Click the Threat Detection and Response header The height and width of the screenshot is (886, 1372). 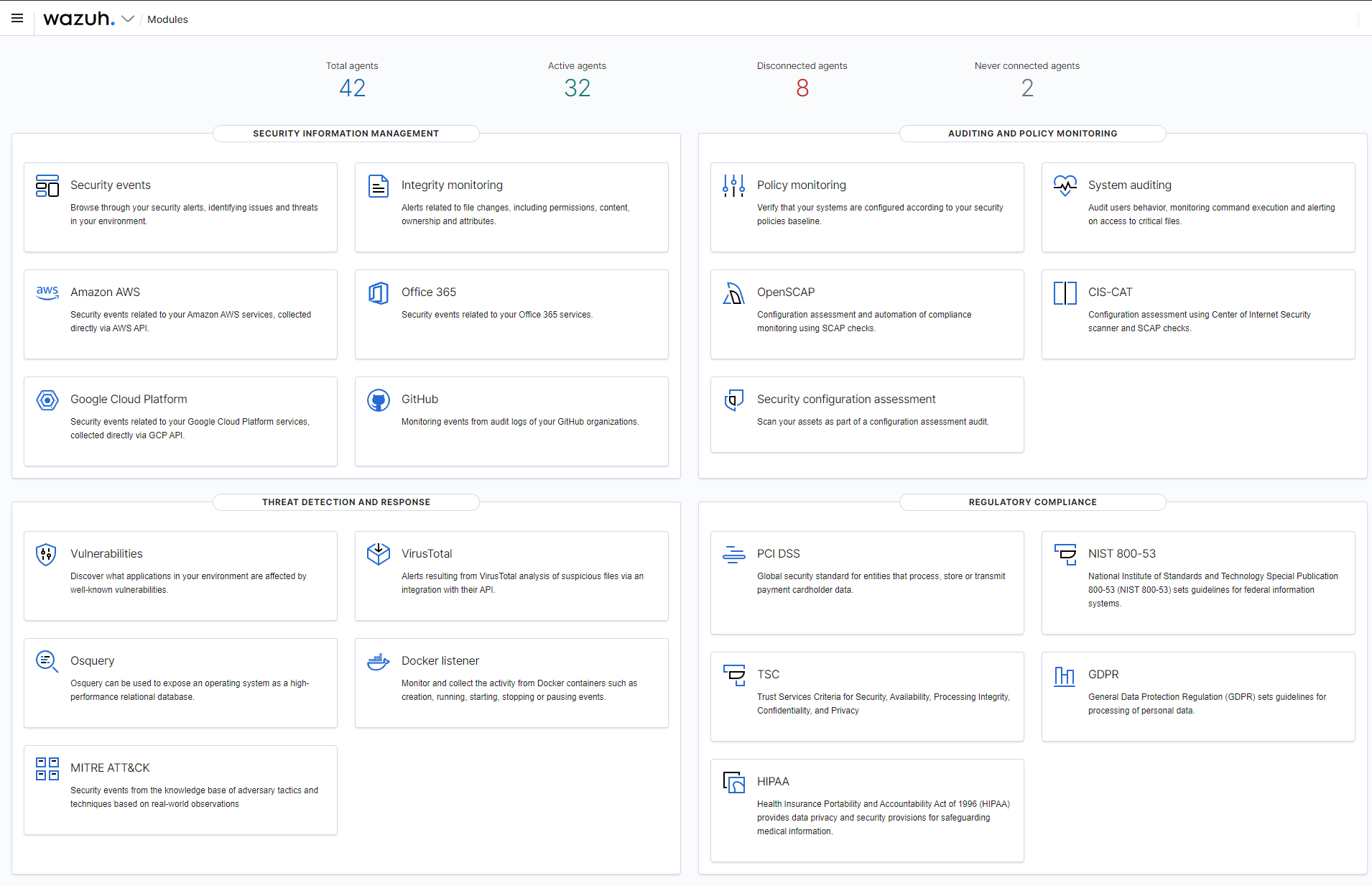click(x=346, y=502)
